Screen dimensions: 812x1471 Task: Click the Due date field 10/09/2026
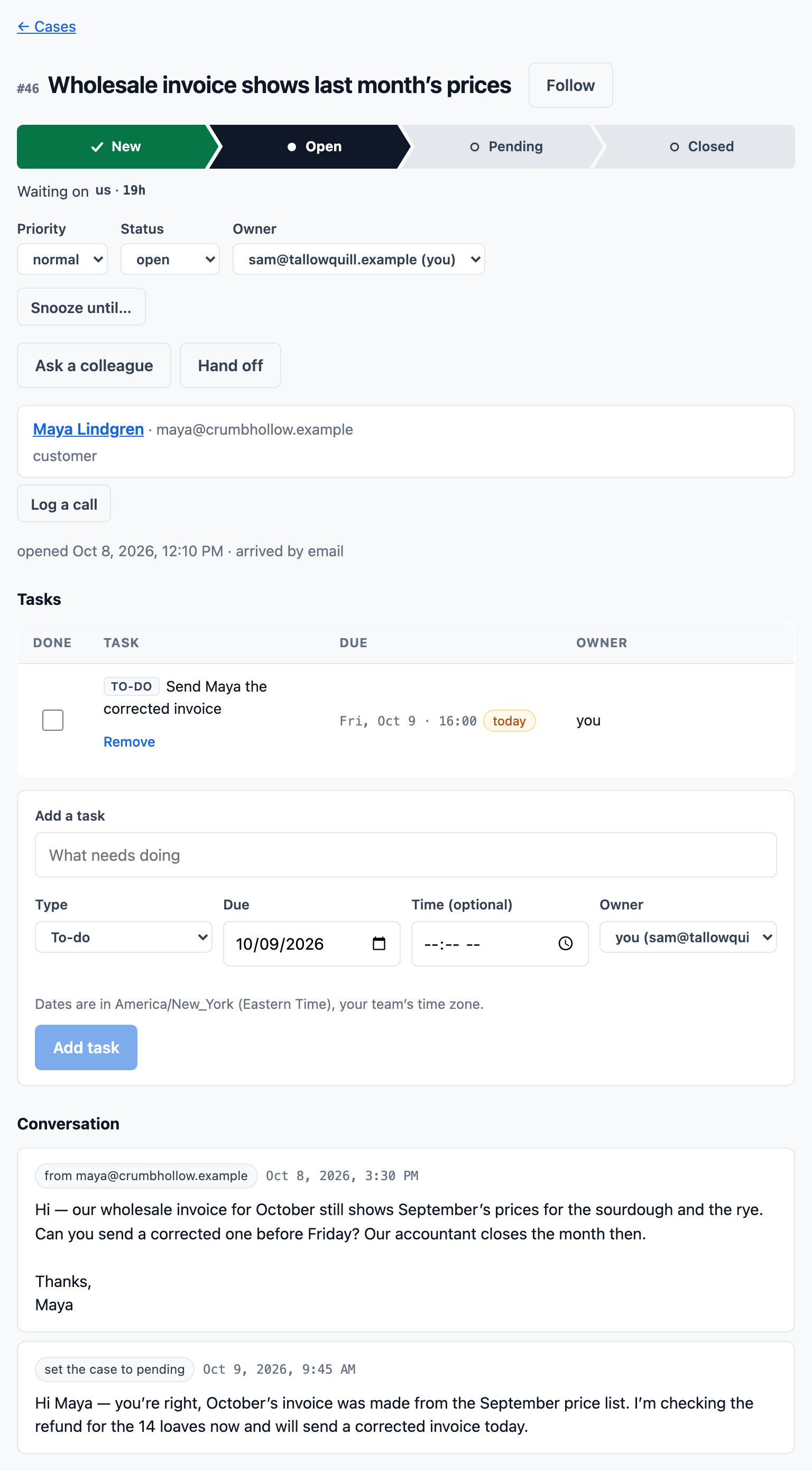311,943
